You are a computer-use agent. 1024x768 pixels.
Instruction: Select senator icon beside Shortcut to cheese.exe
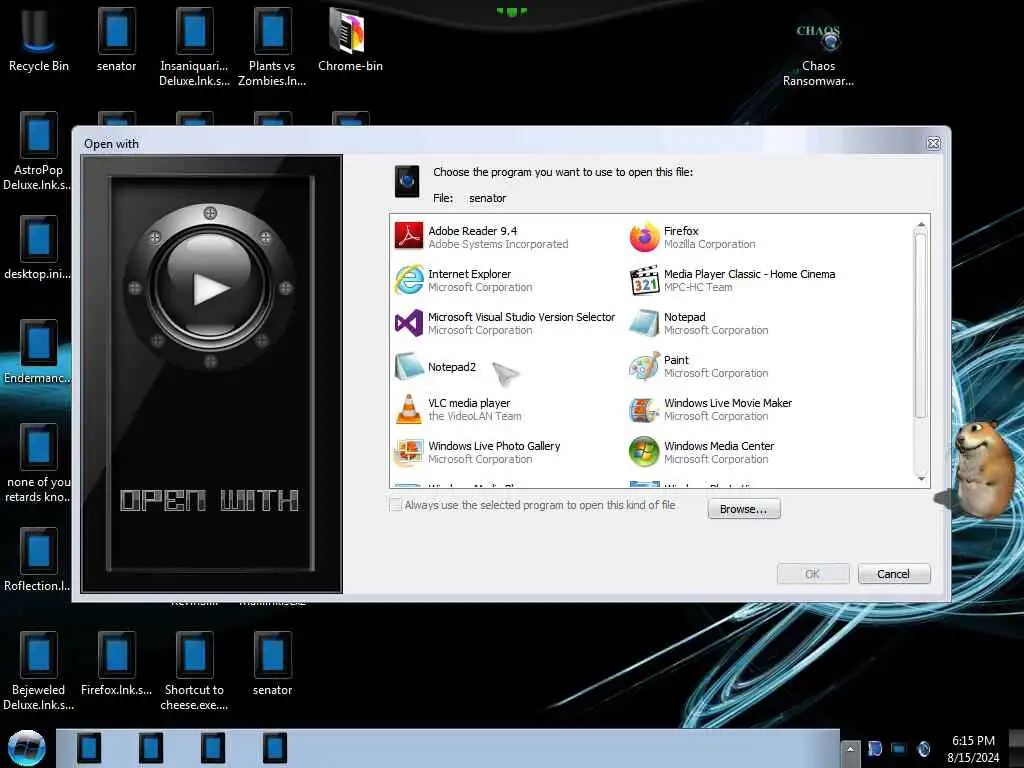(x=272, y=664)
